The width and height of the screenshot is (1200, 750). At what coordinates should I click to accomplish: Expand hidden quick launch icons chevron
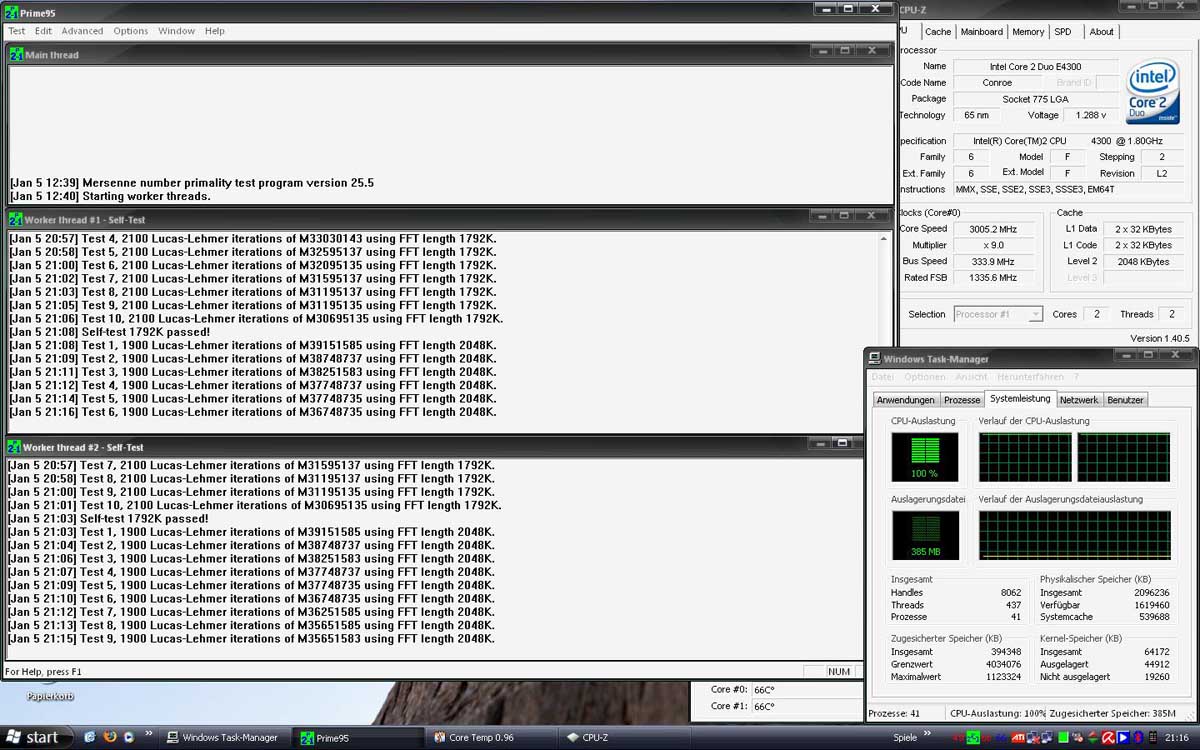pos(150,735)
